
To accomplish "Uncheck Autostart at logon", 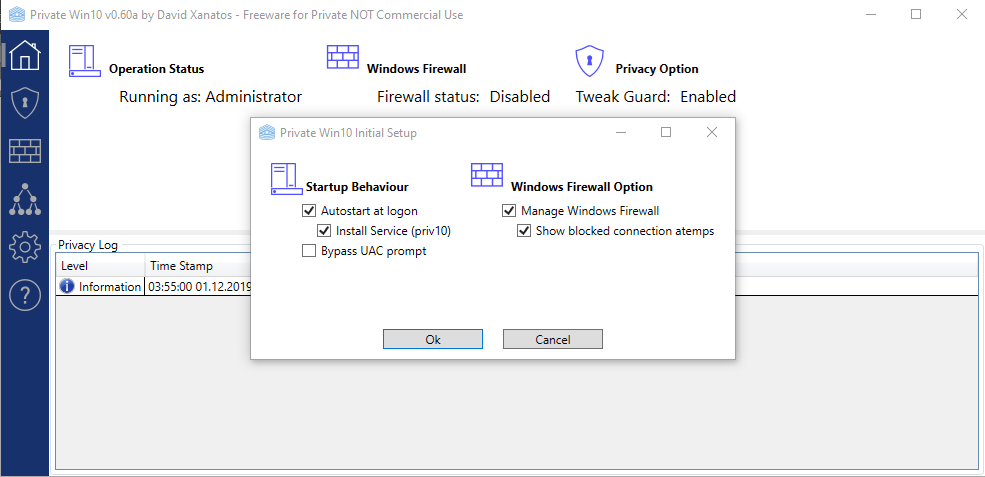I will pos(308,211).
